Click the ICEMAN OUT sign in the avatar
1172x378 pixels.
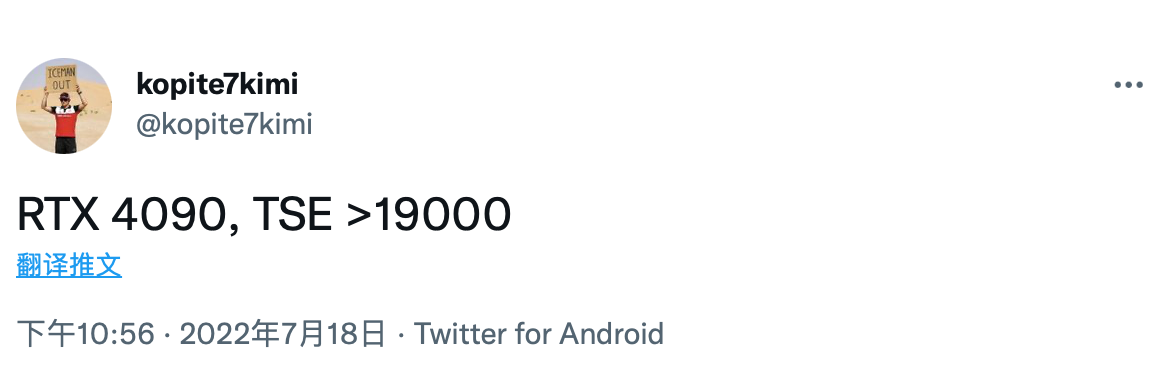[x=60, y=78]
